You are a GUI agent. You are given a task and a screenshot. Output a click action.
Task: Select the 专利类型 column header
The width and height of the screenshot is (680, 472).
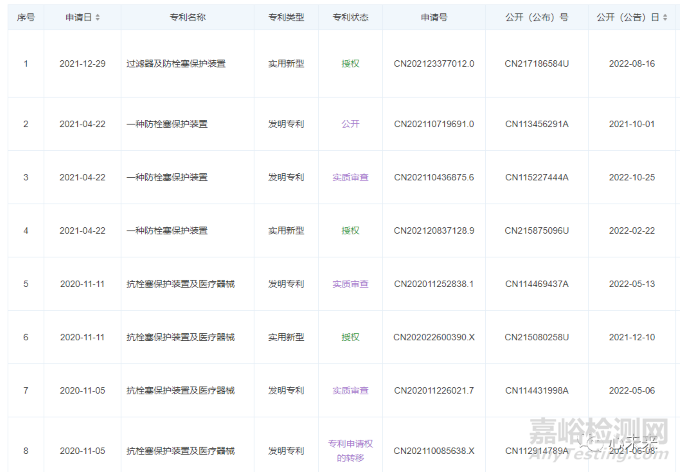(x=286, y=18)
